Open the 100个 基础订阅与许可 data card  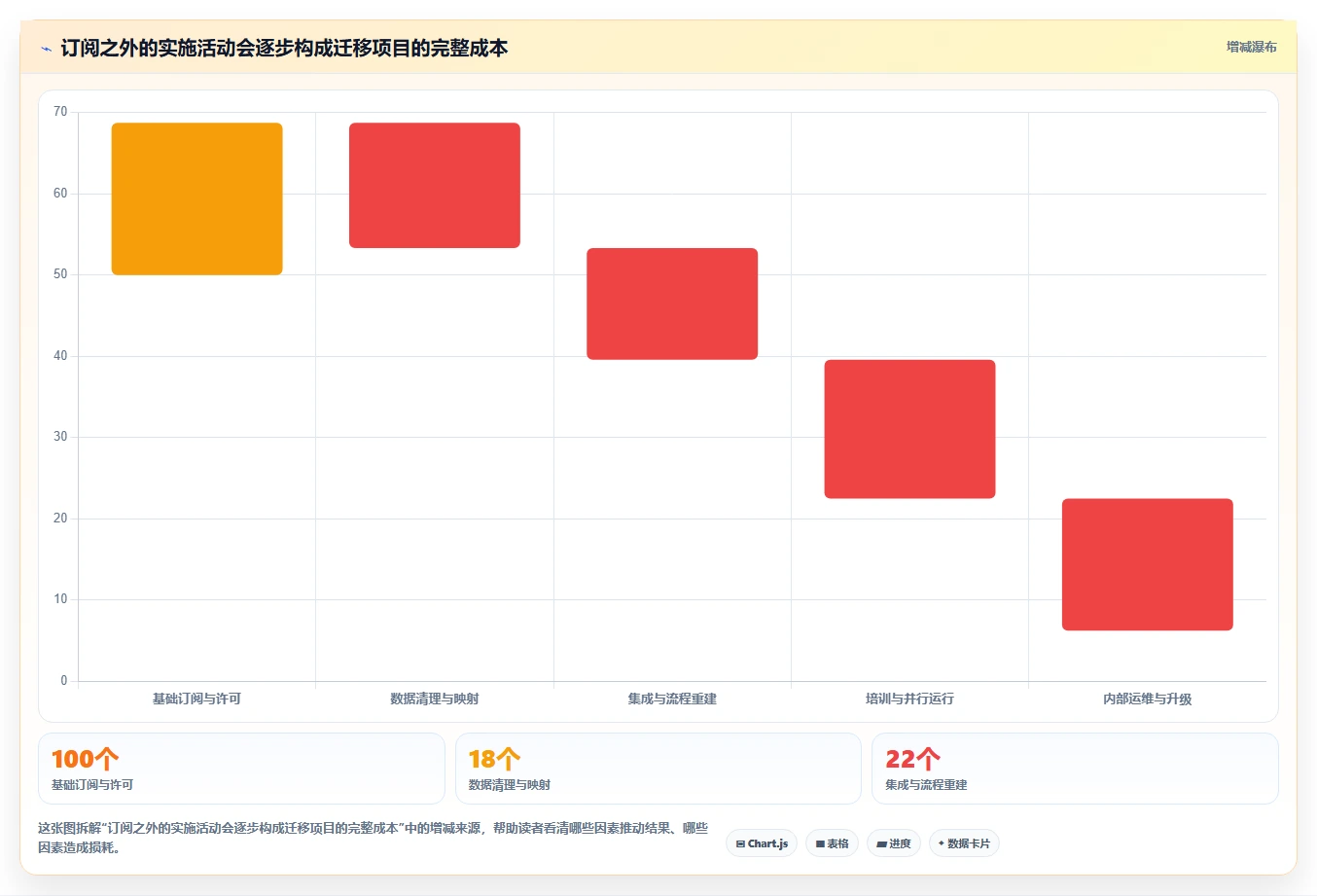point(241,769)
